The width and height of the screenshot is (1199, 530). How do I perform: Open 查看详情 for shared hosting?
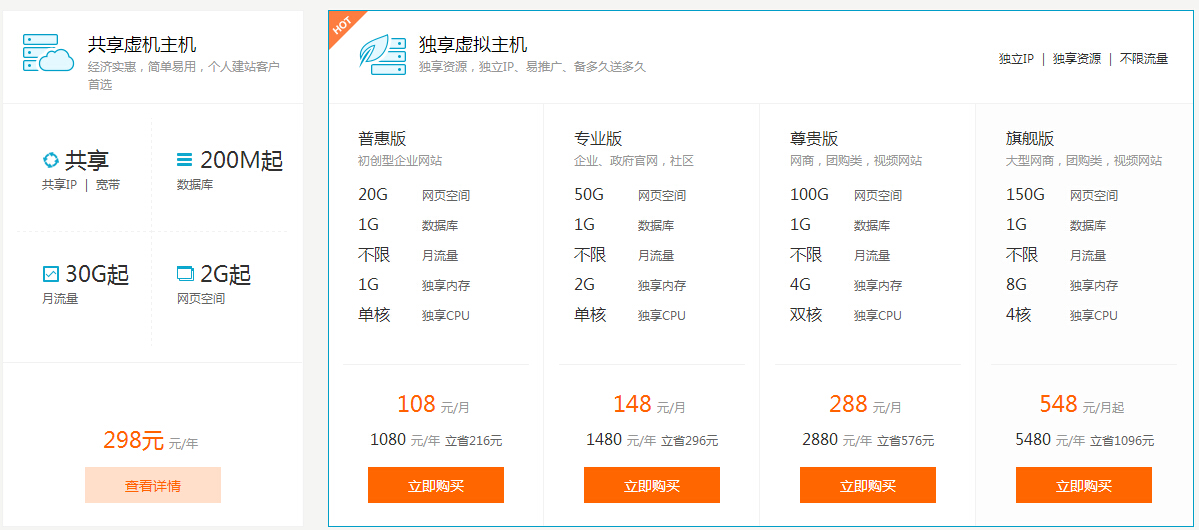coord(153,485)
